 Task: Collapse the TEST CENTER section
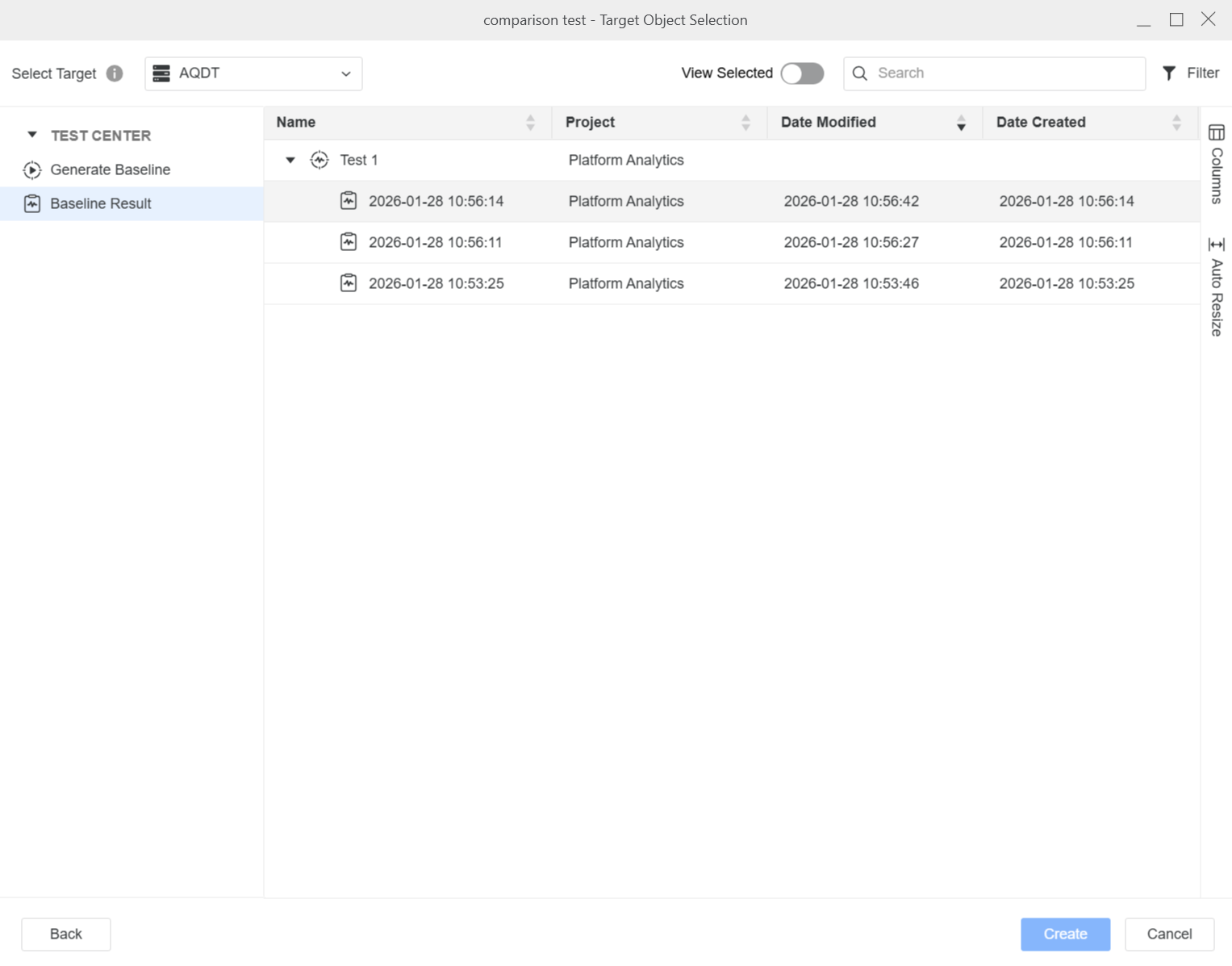point(32,135)
